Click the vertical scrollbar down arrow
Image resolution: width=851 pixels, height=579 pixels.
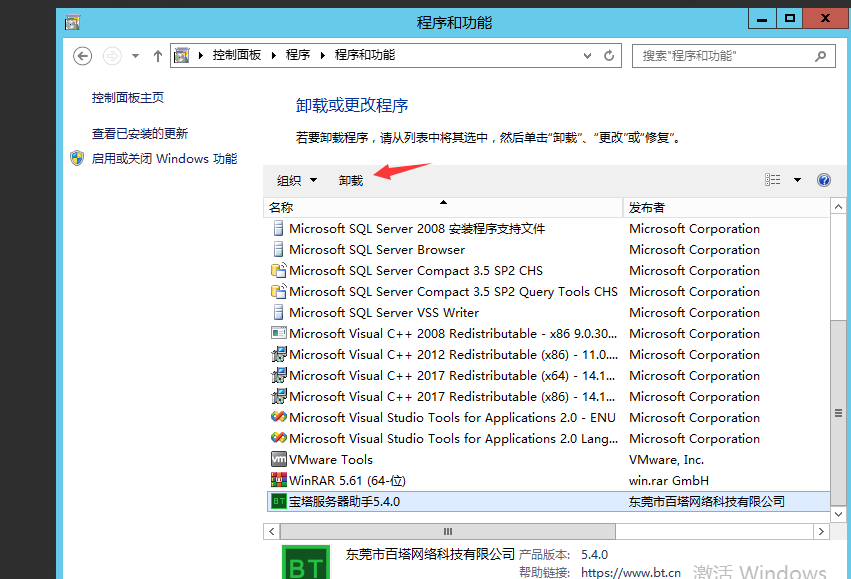839,514
